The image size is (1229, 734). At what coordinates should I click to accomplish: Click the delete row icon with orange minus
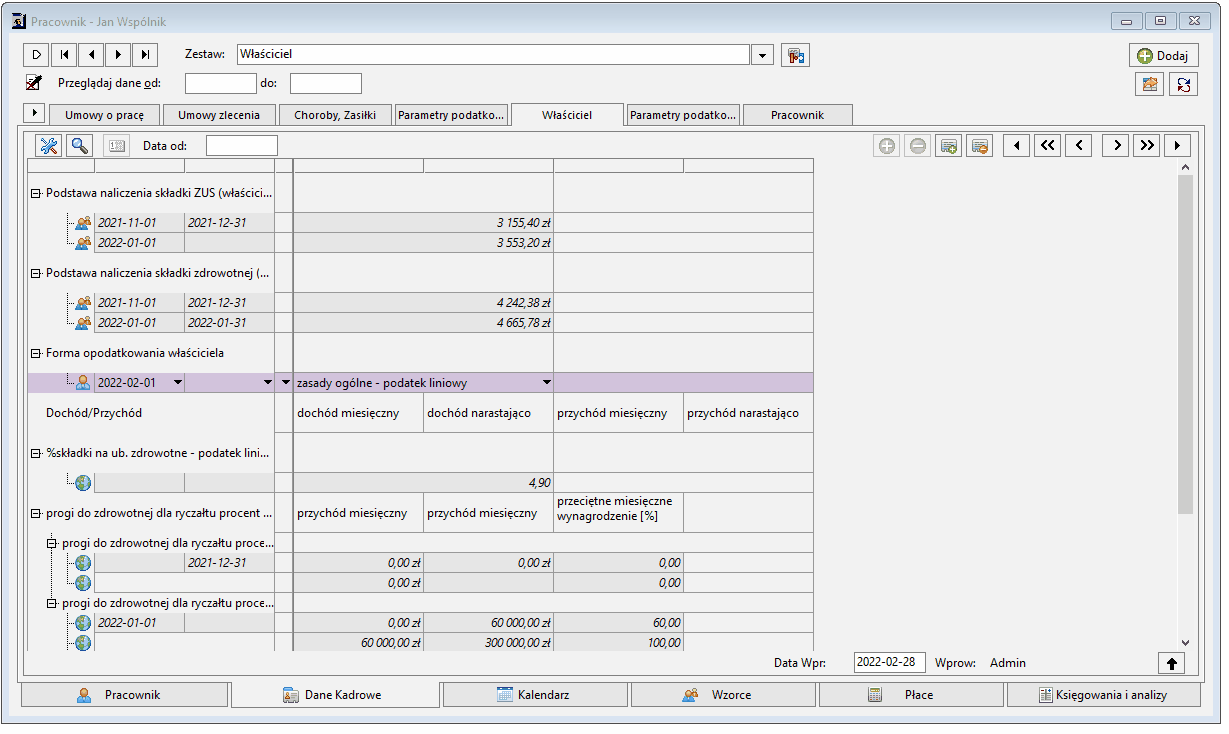coord(980,146)
